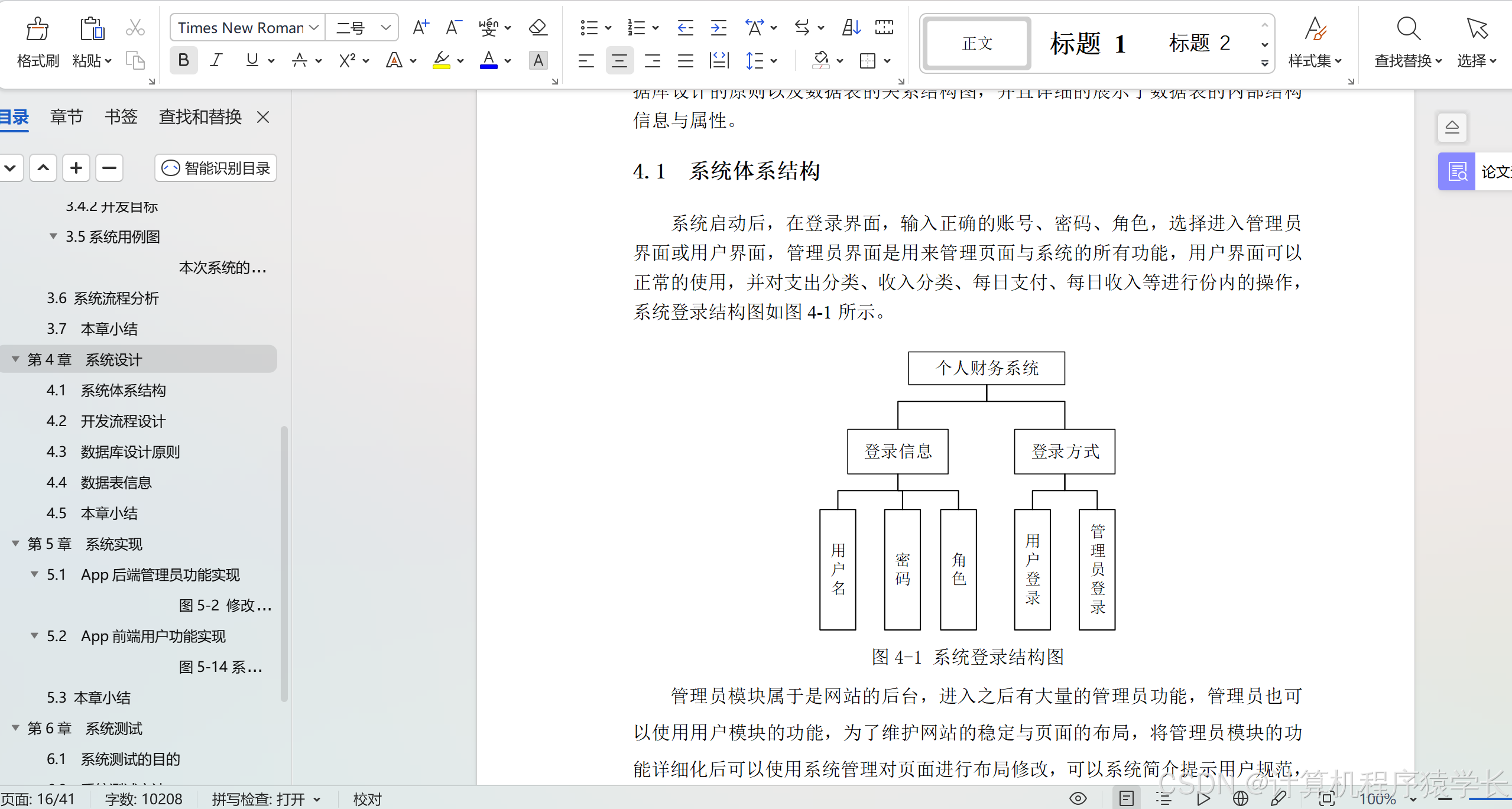Toggle italic formatting
The width and height of the screenshot is (1512, 809).
(x=216, y=60)
